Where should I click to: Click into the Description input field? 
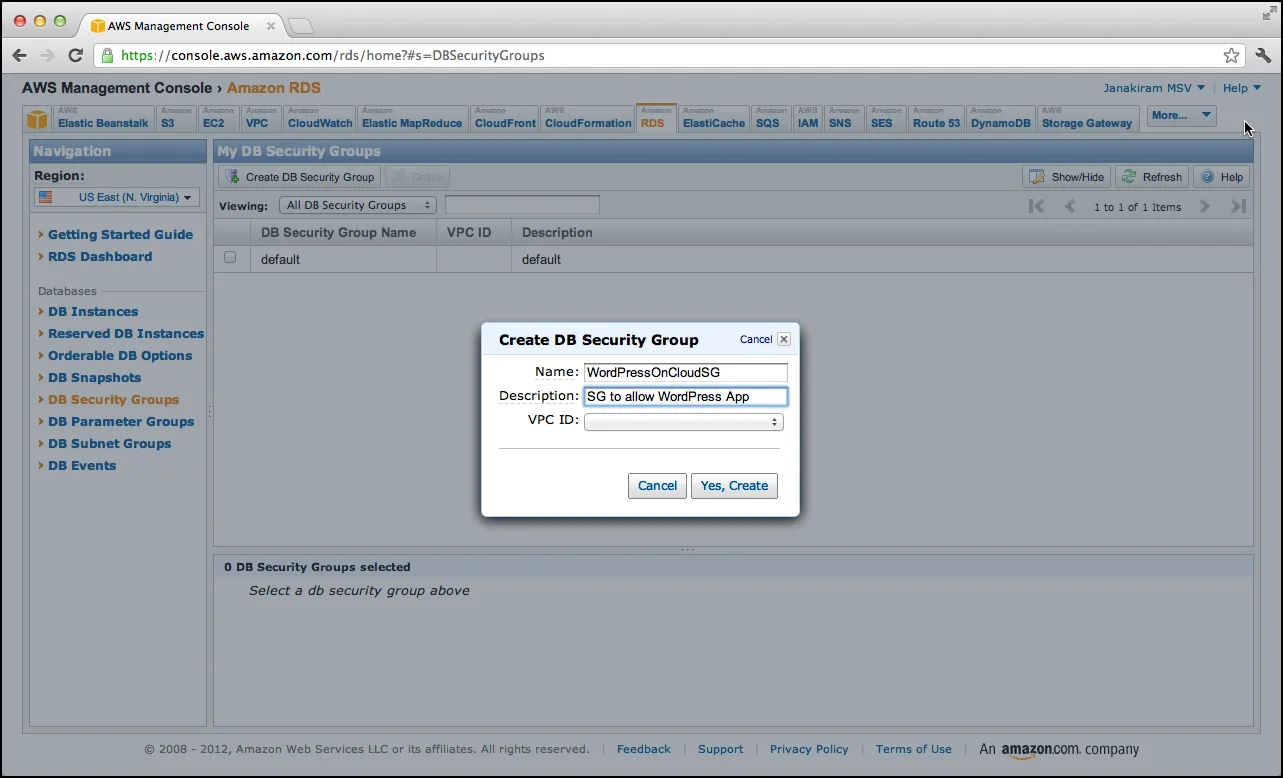coord(686,396)
